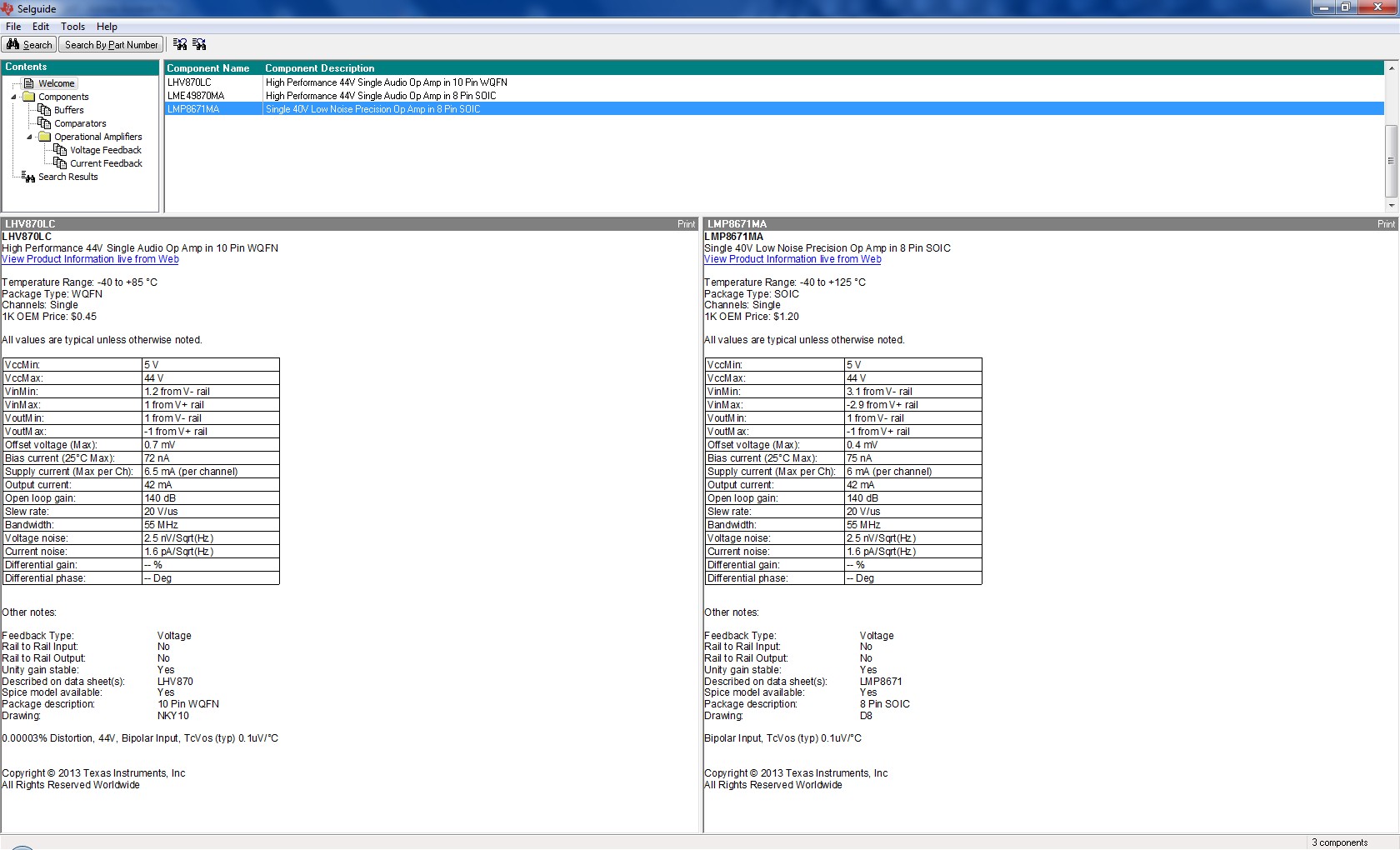Click the Welcome document icon
1400x850 pixels.
pyautogui.click(x=29, y=83)
